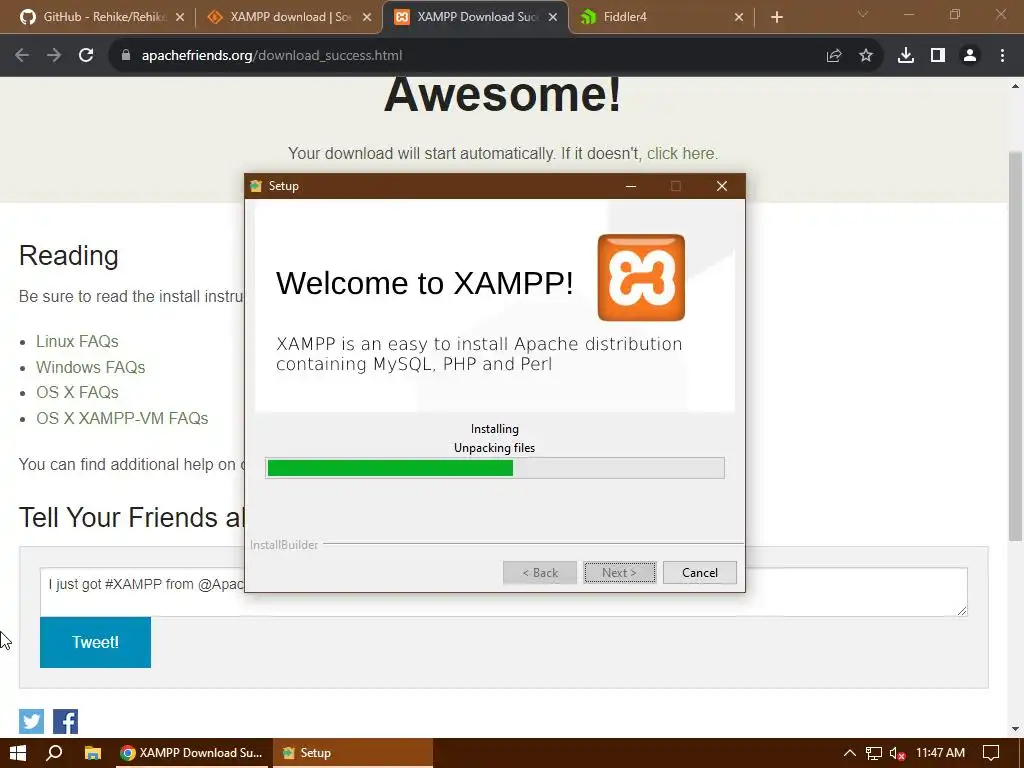Click the Chrome forward arrow

(x=54, y=56)
